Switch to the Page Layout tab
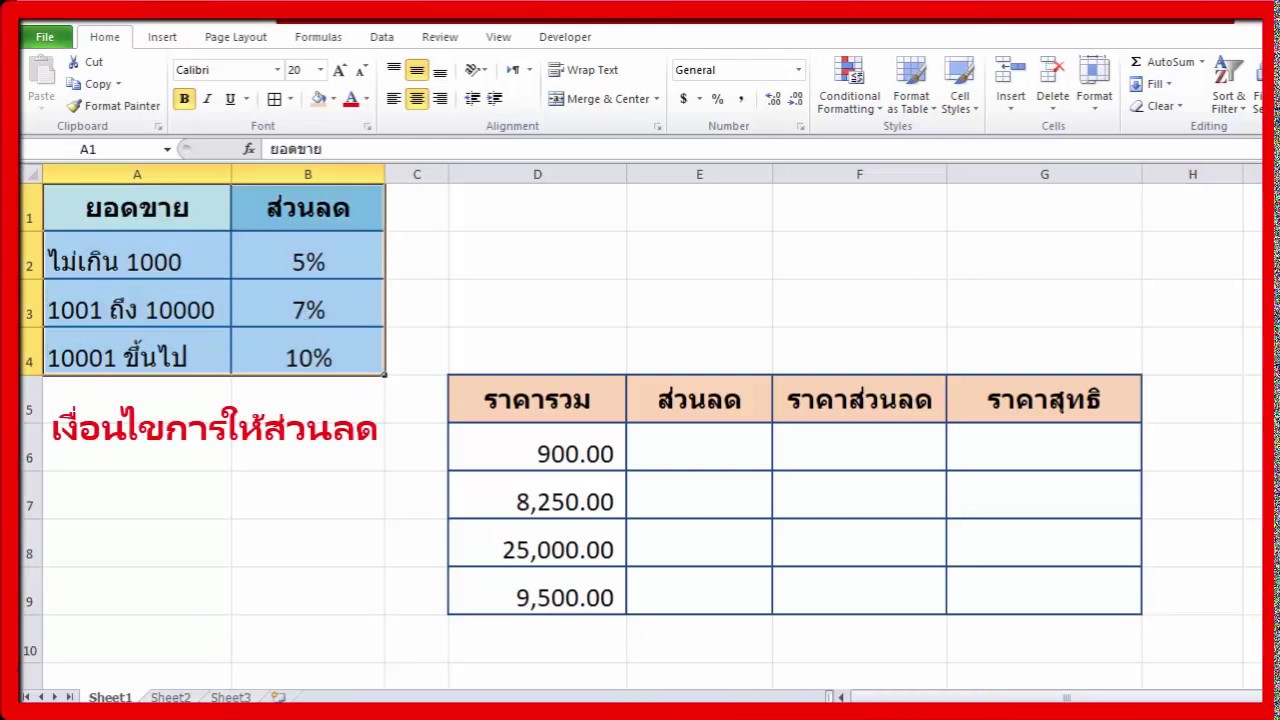This screenshot has height=720, width=1280. coord(236,37)
